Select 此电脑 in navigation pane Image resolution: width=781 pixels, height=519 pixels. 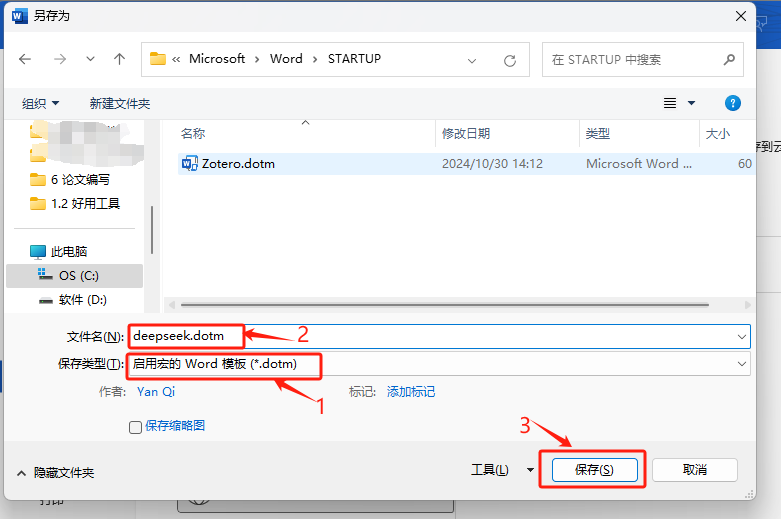coord(59,252)
